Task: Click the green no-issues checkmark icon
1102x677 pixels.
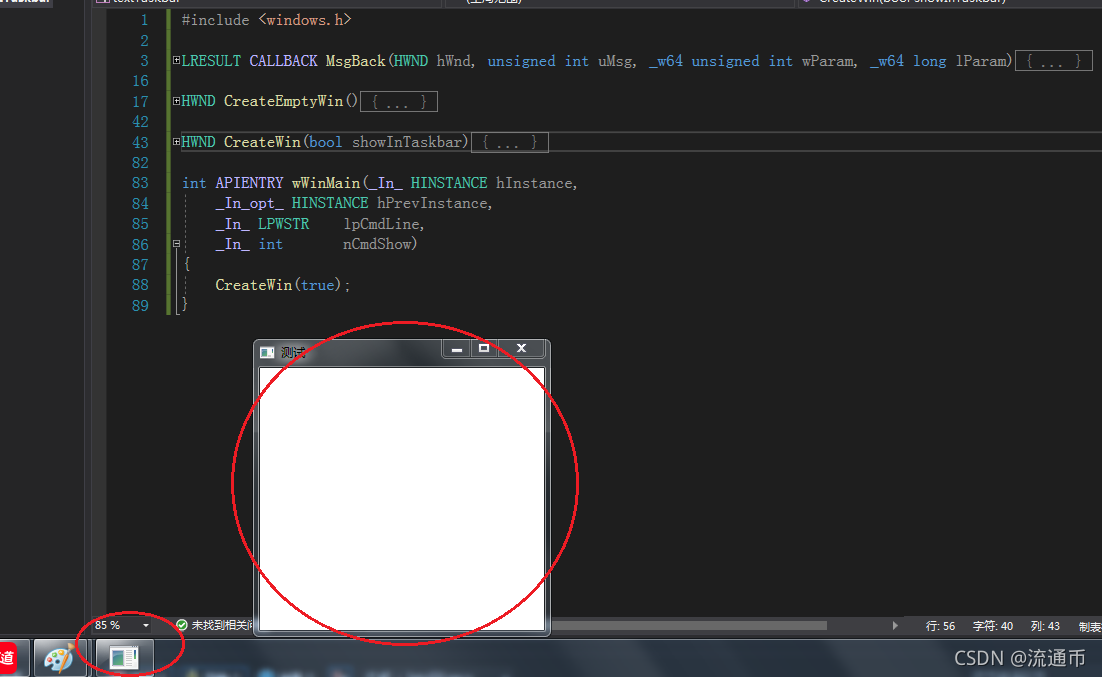Action: pos(181,625)
